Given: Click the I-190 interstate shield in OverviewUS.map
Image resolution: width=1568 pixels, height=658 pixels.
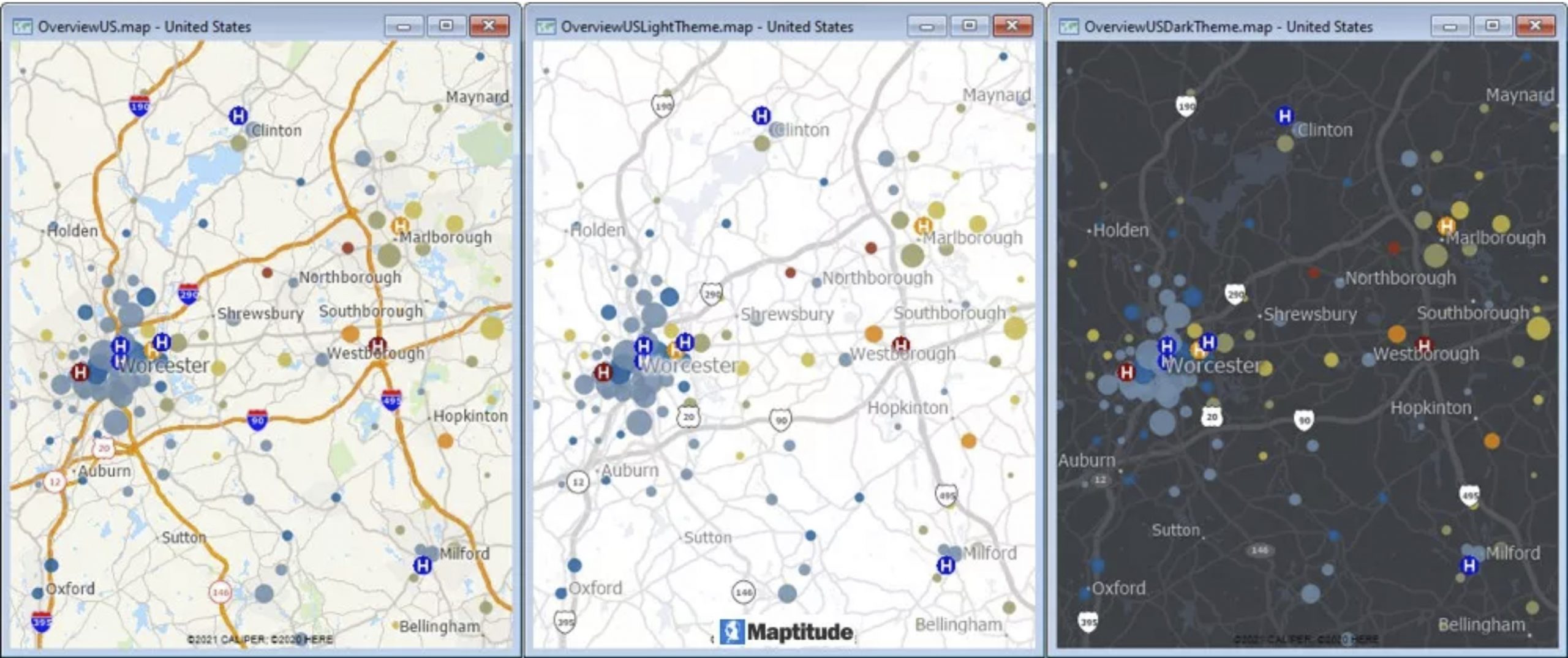Looking at the screenshot, I should (140, 106).
